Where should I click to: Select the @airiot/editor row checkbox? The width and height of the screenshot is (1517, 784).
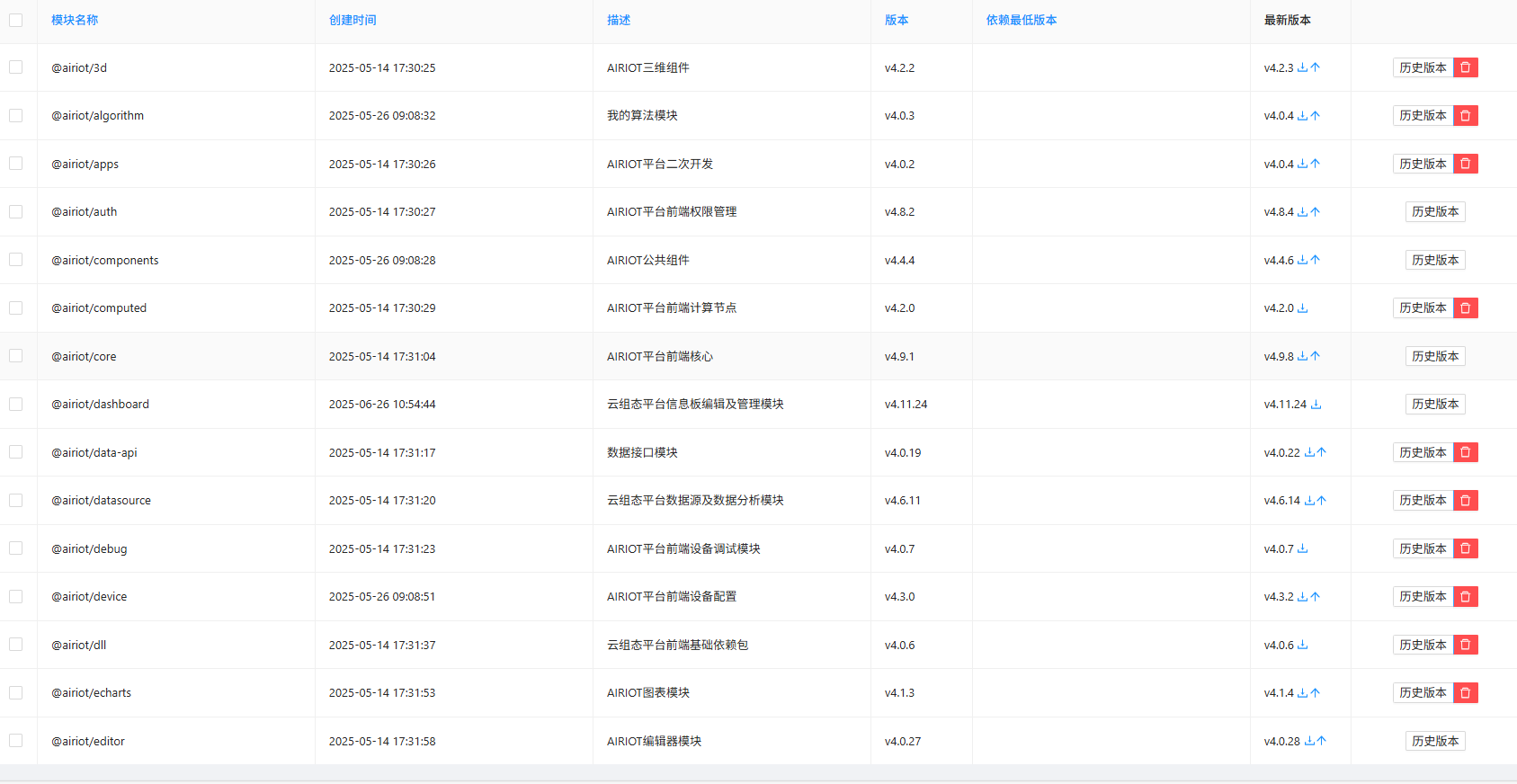pos(16,741)
